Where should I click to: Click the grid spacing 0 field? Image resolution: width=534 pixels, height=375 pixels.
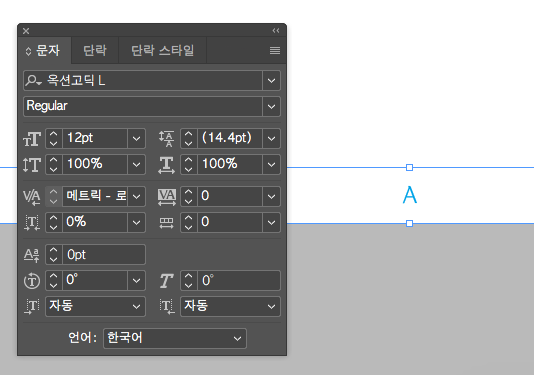[x=230, y=222]
